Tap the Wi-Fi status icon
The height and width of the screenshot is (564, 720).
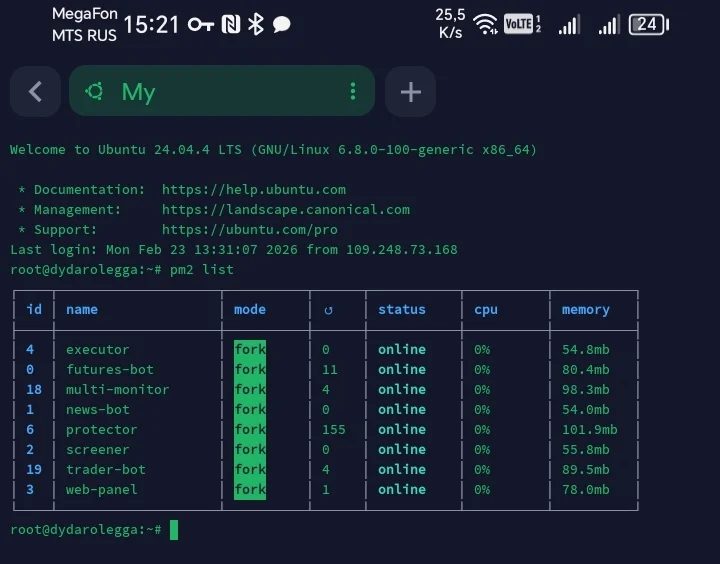click(x=485, y=24)
